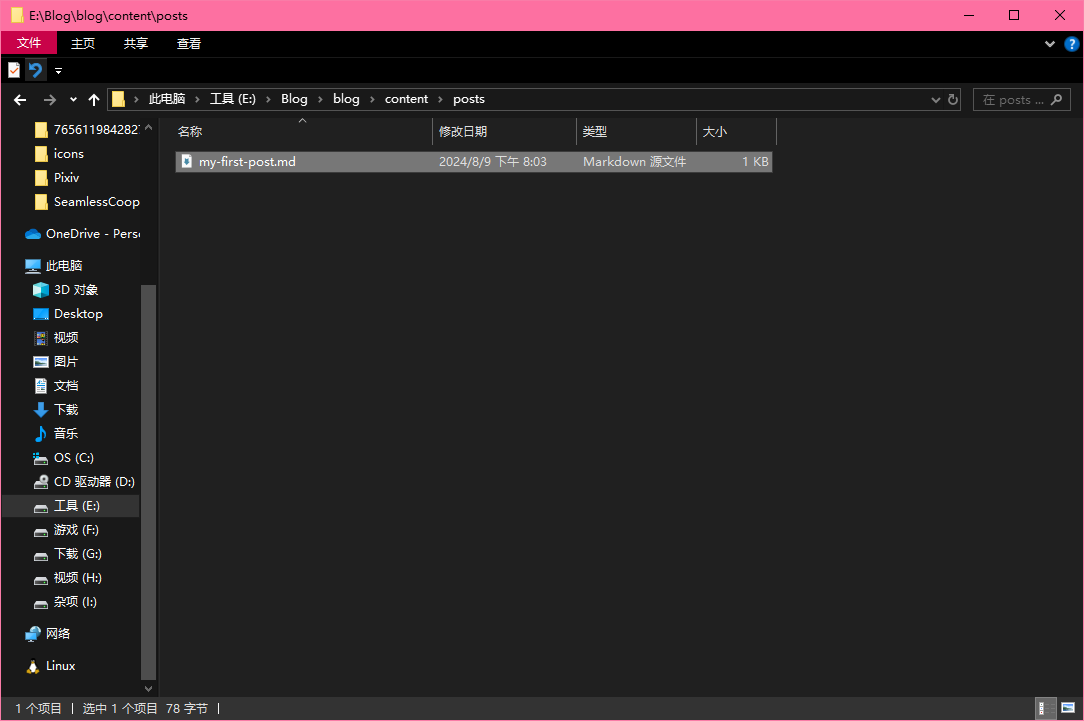Click the Blog breadcrumb in address bar

[x=294, y=99]
